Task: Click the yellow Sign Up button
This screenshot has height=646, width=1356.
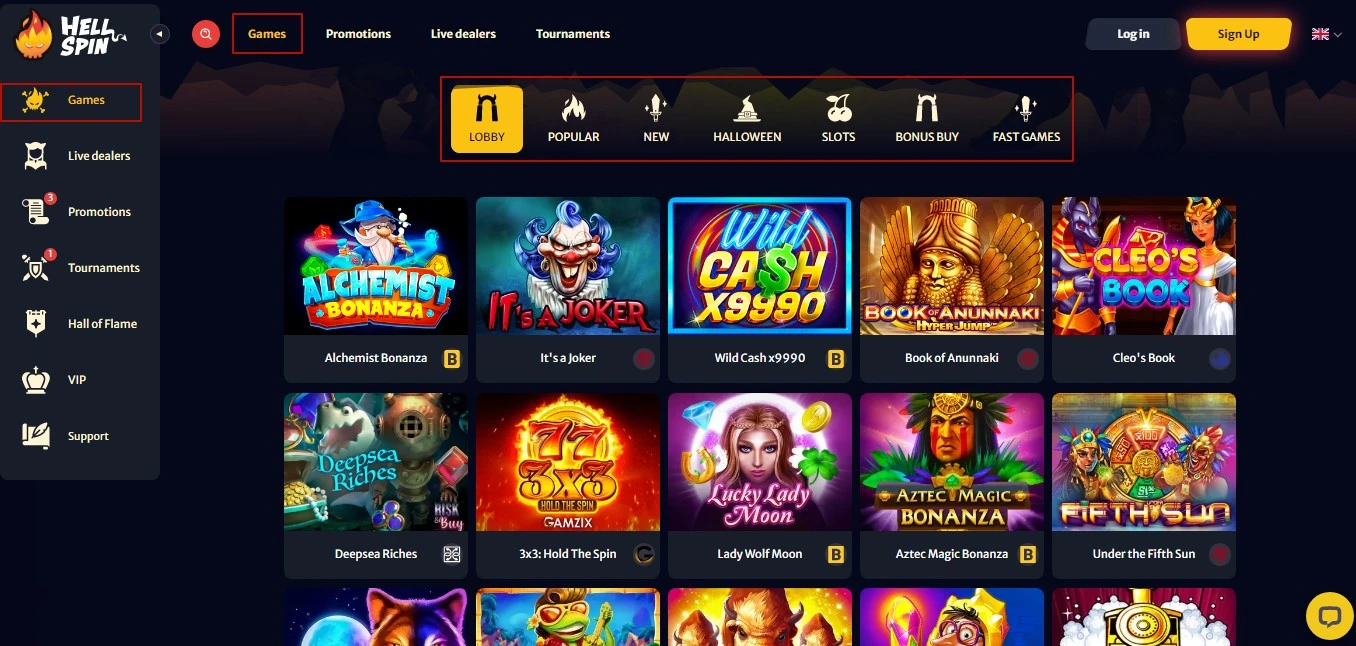Action: [1238, 34]
